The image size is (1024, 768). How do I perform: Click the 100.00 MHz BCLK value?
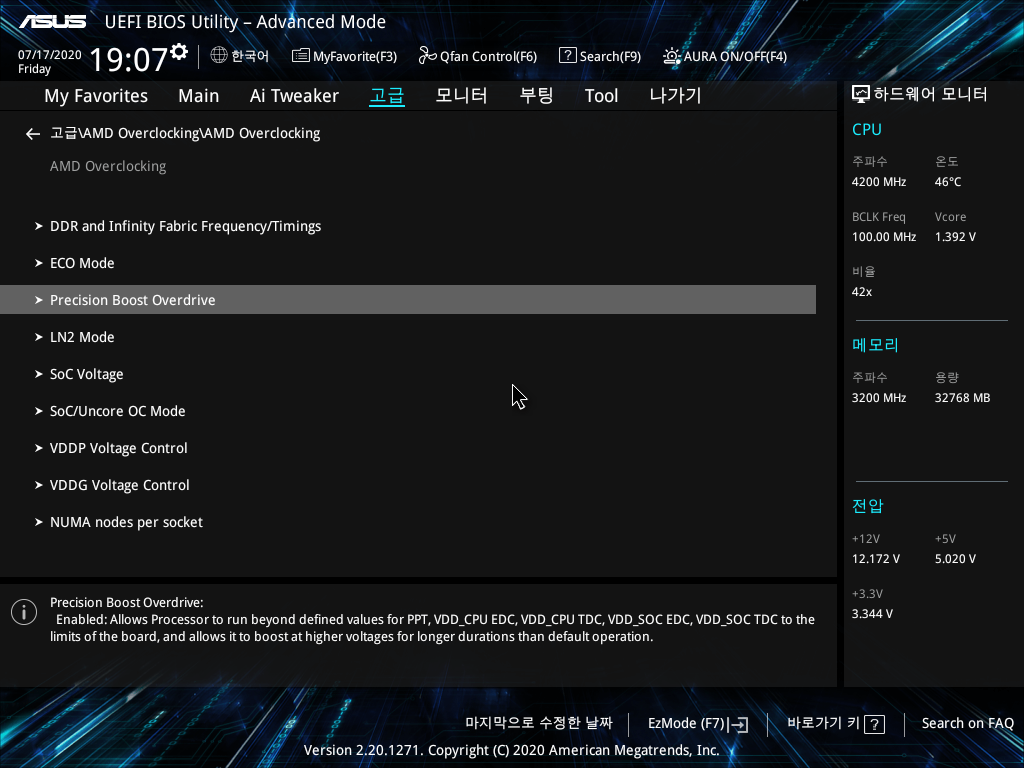pyautogui.click(x=884, y=237)
